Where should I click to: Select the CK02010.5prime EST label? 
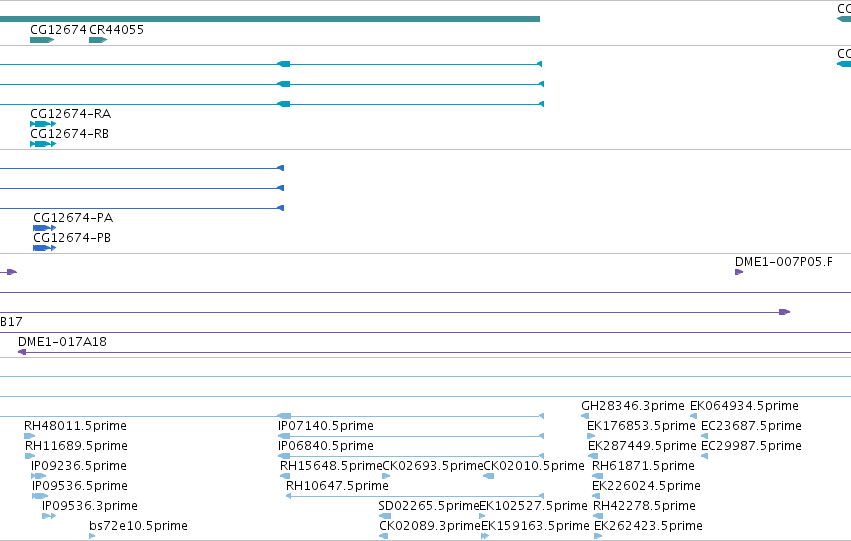click(534, 466)
